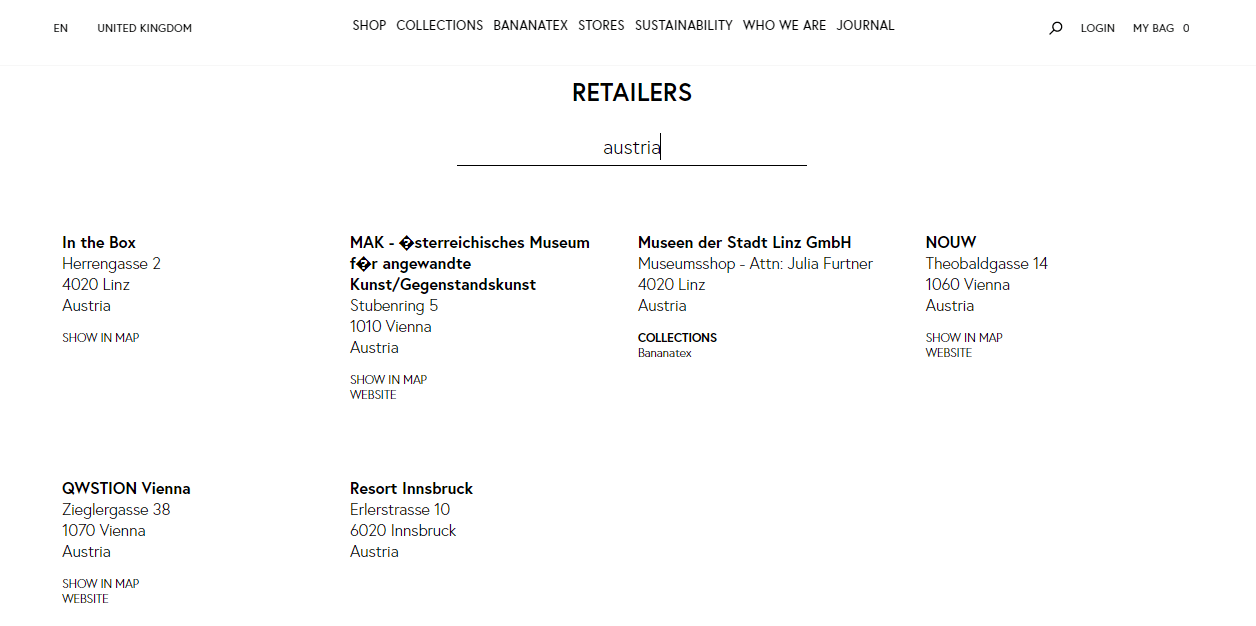Click the Zieglergasse 38 address text
The height and width of the screenshot is (626, 1256).
click(116, 510)
